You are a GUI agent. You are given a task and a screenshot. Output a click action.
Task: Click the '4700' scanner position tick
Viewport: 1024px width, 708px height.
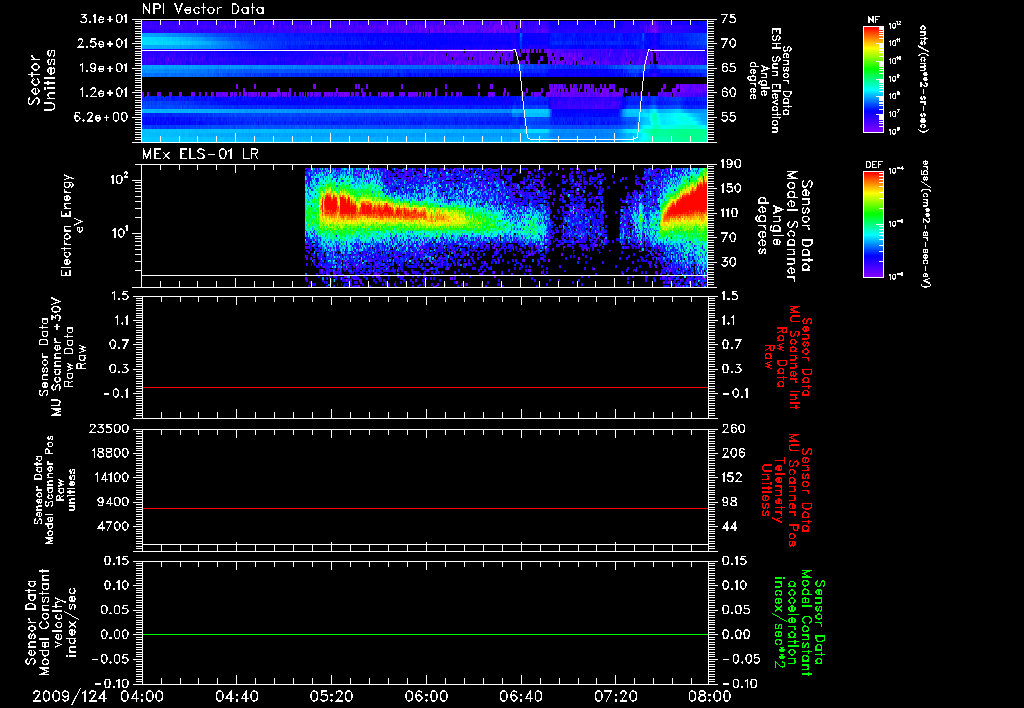pyautogui.click(x=114, y=526)
